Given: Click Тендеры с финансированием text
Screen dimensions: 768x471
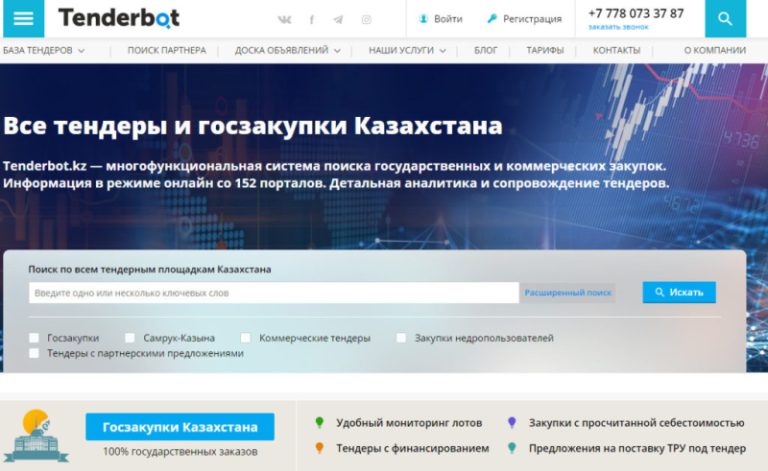Looking at the screenshot, I should click(x=412, y=448).
